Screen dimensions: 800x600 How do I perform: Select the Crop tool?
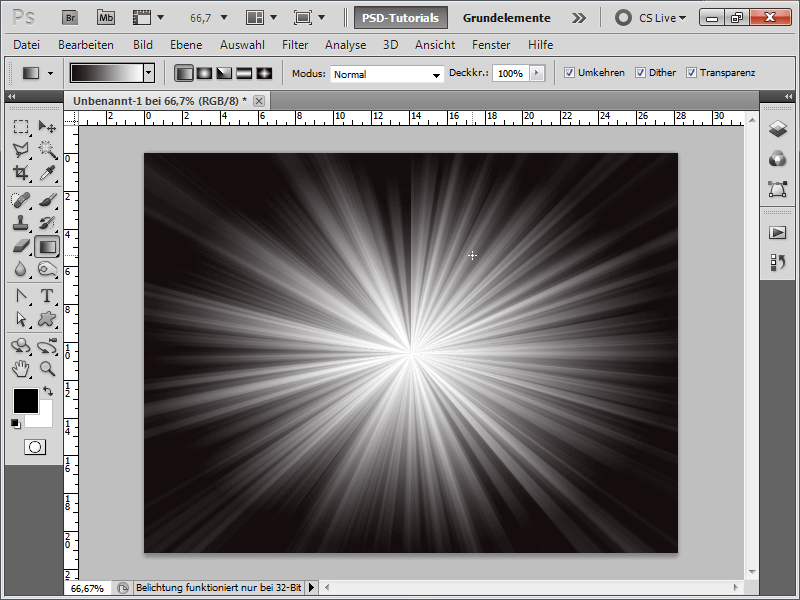click(x=21, y=173)
